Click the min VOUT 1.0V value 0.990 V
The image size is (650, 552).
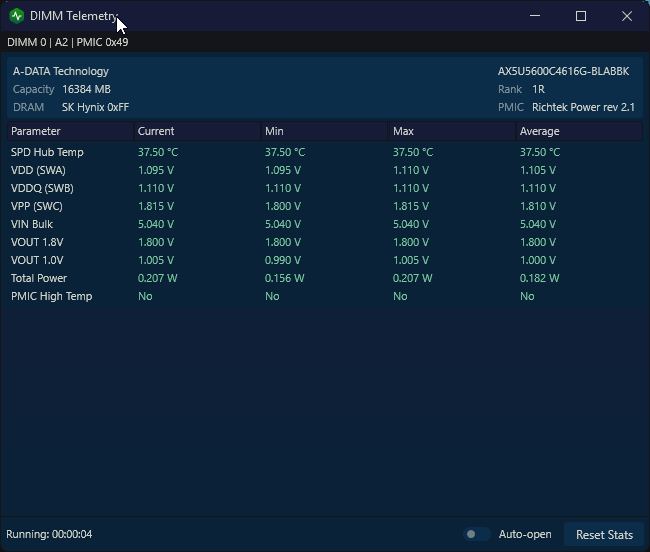283,260
